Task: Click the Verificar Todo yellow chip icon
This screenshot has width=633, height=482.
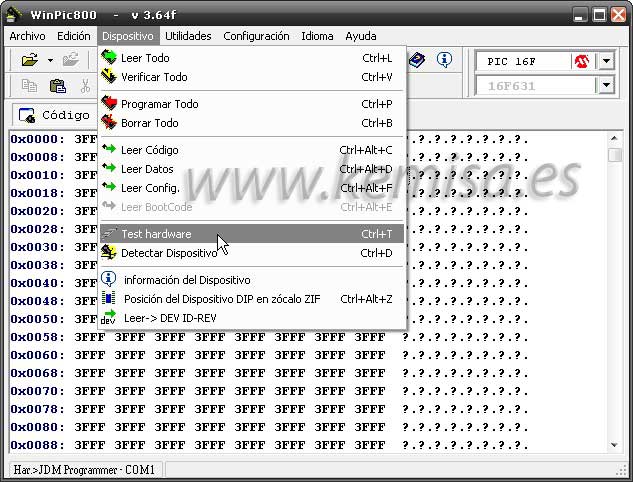Action: click(109, 76)
